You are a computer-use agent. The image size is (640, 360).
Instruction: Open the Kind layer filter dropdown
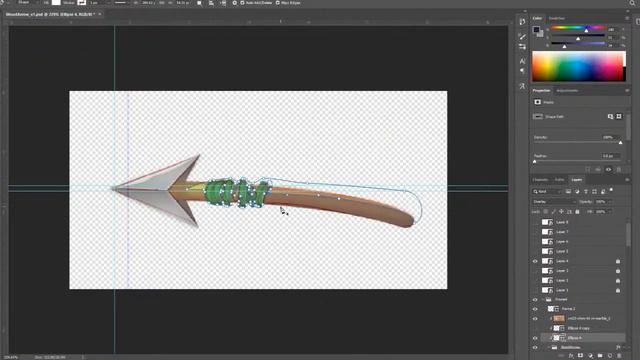click(x=547, y=191)
